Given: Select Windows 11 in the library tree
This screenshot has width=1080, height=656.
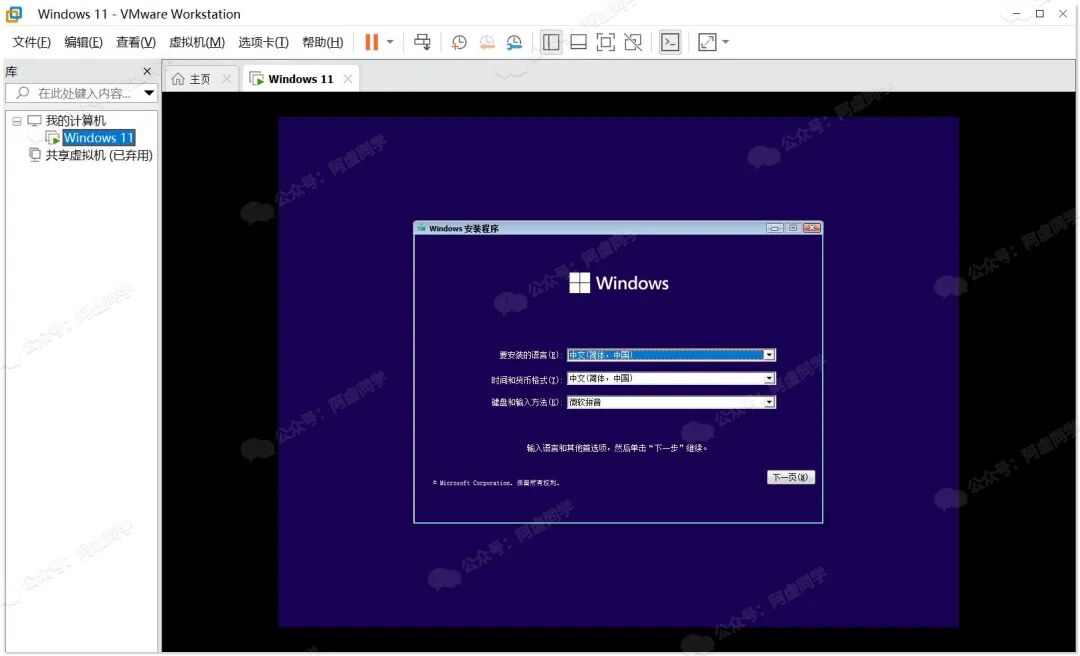Looking at the screenshot, I should (x=98, y=138).
